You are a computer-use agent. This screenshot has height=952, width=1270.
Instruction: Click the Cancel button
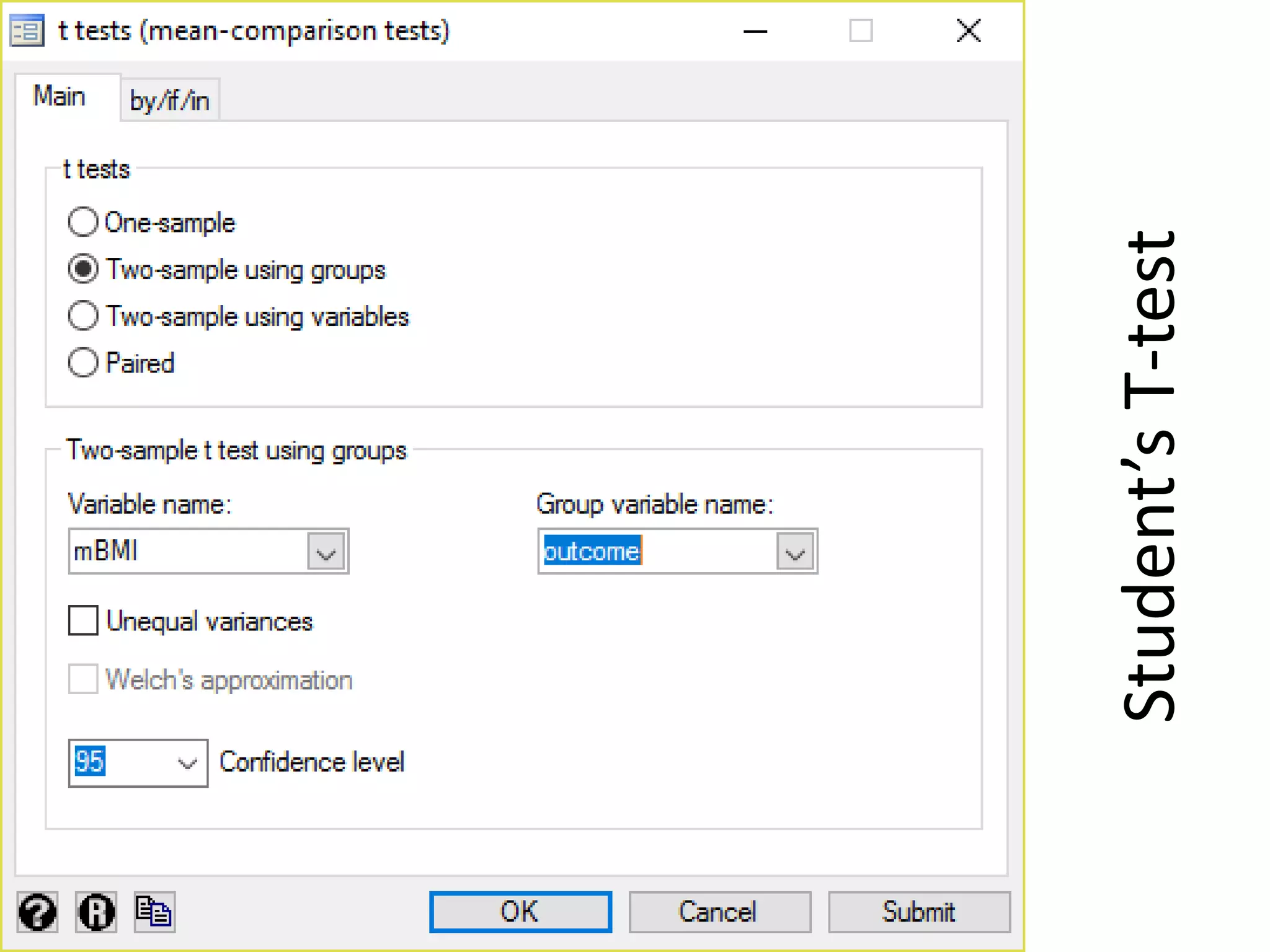tap(719, 912)
